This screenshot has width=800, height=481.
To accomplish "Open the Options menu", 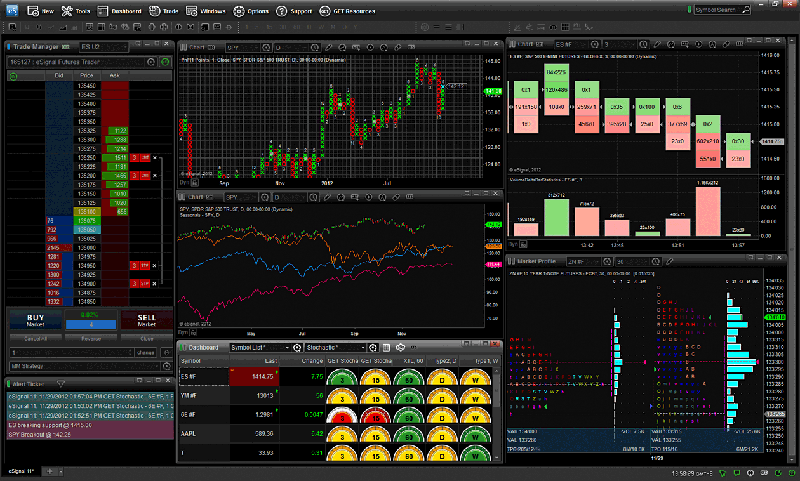I will coord(251,11).
